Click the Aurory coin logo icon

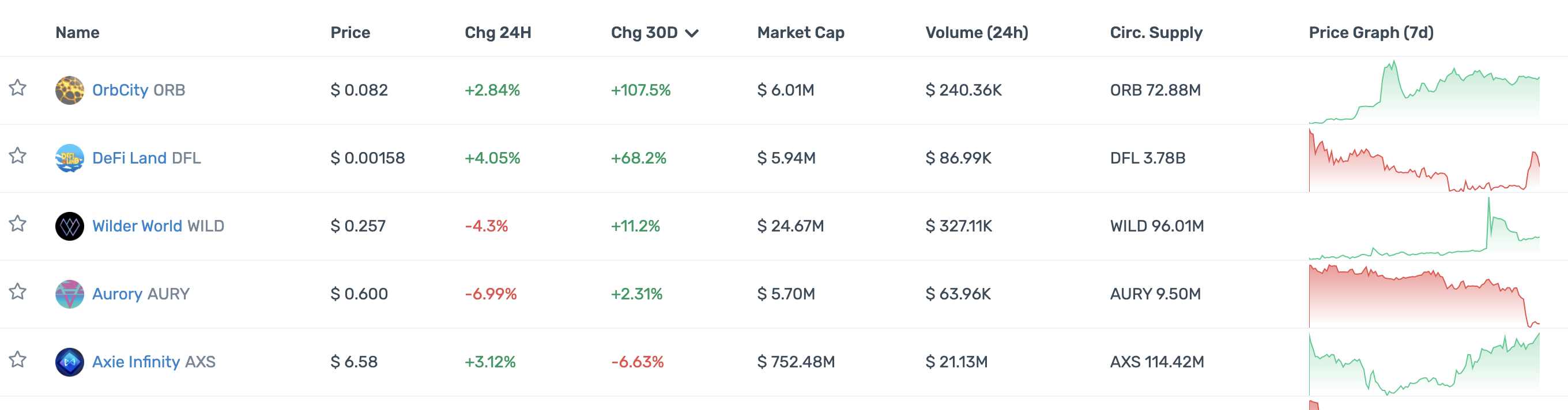click(69, 294)
